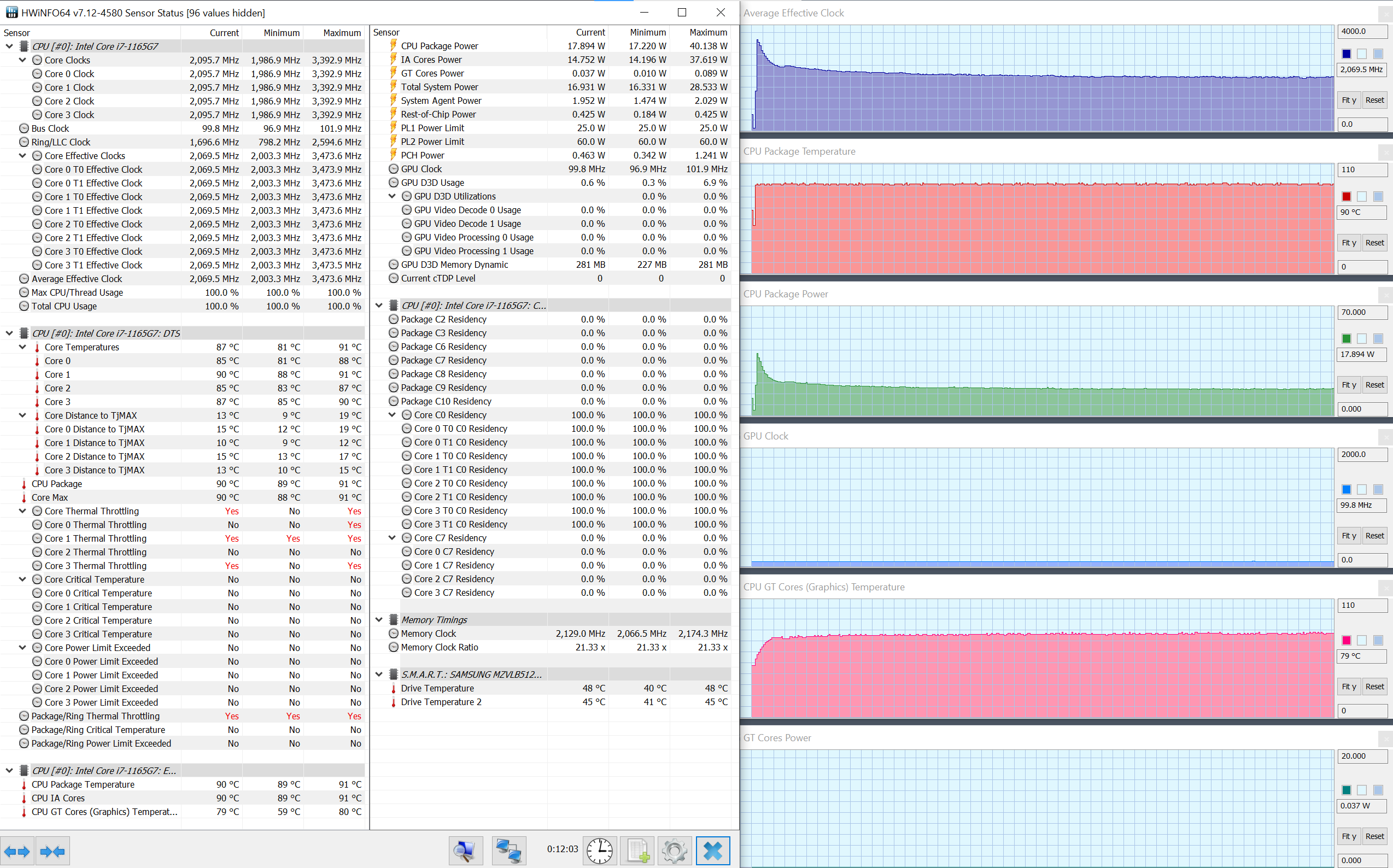Click the left Maximum column header
The height and width of the screenshot is (868, 1393).
(342, 33)
